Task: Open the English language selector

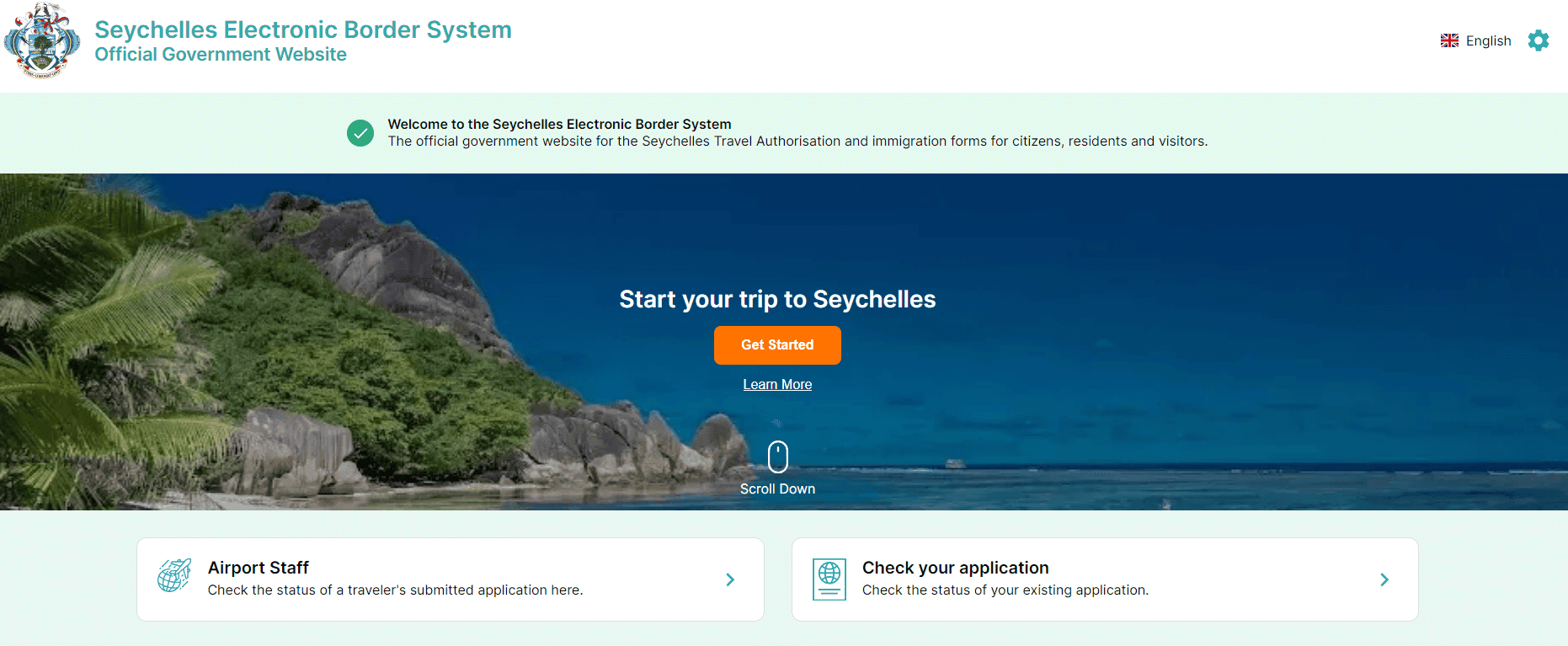Action: [1476, 40]
